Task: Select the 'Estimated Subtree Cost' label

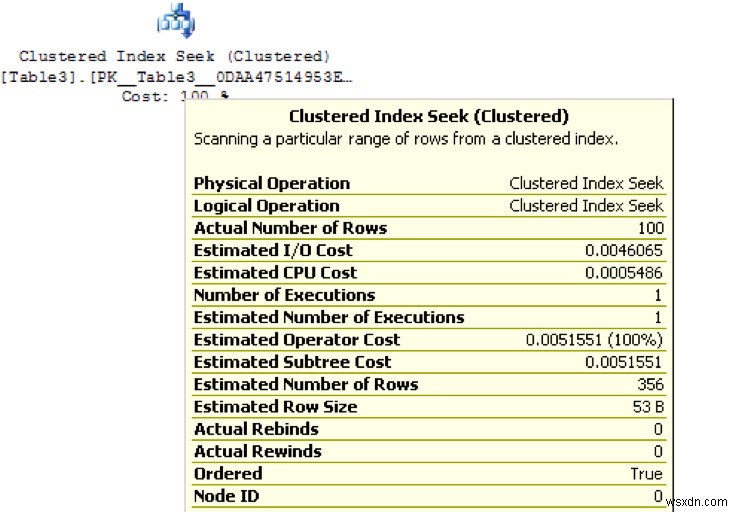Action: [x=292, y=362]
